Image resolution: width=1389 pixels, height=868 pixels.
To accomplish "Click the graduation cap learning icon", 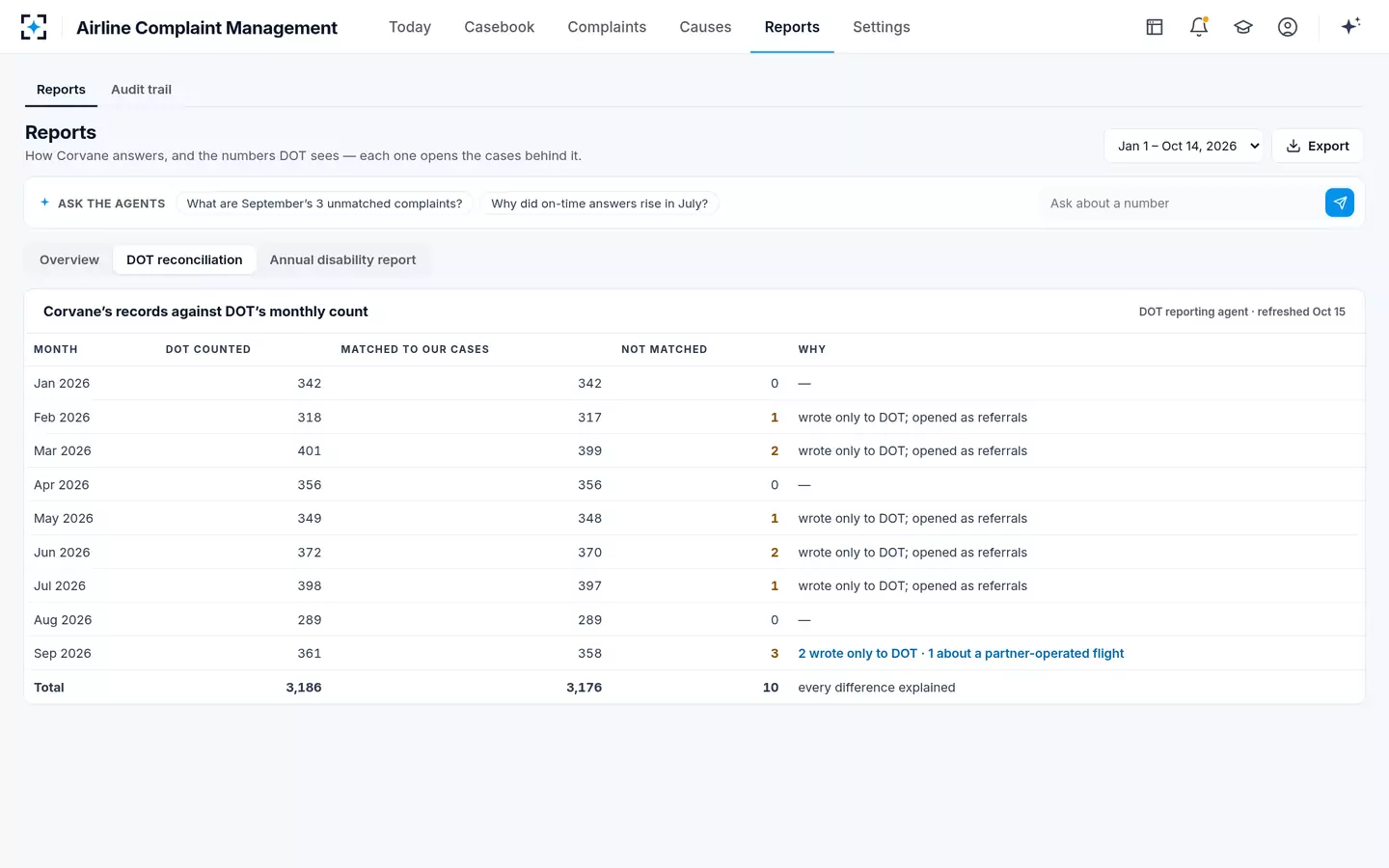I will pyautogui.click(x=1243, y=27).
